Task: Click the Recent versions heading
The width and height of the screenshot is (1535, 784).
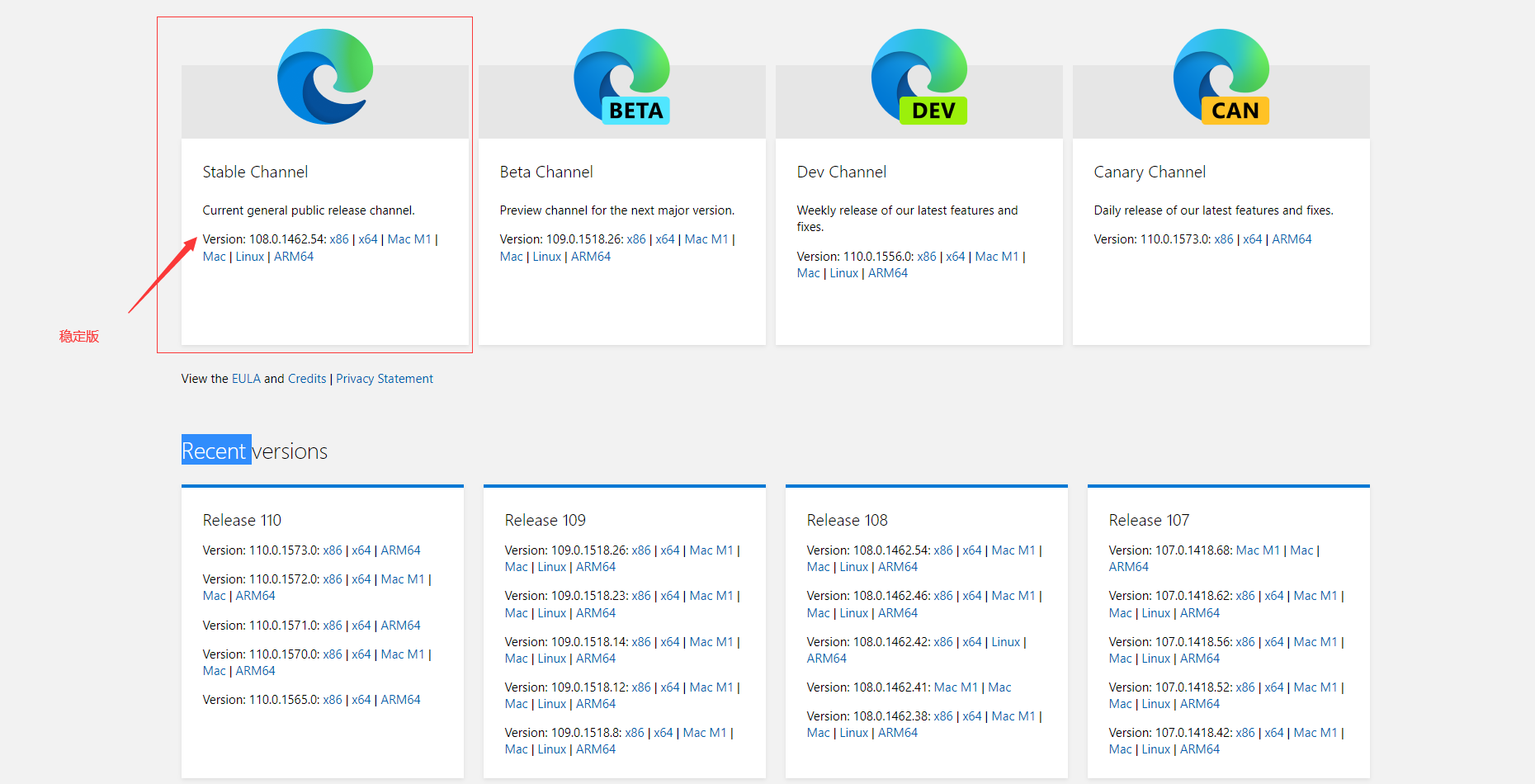Action: pyautogui.click(x=254, y=451)
